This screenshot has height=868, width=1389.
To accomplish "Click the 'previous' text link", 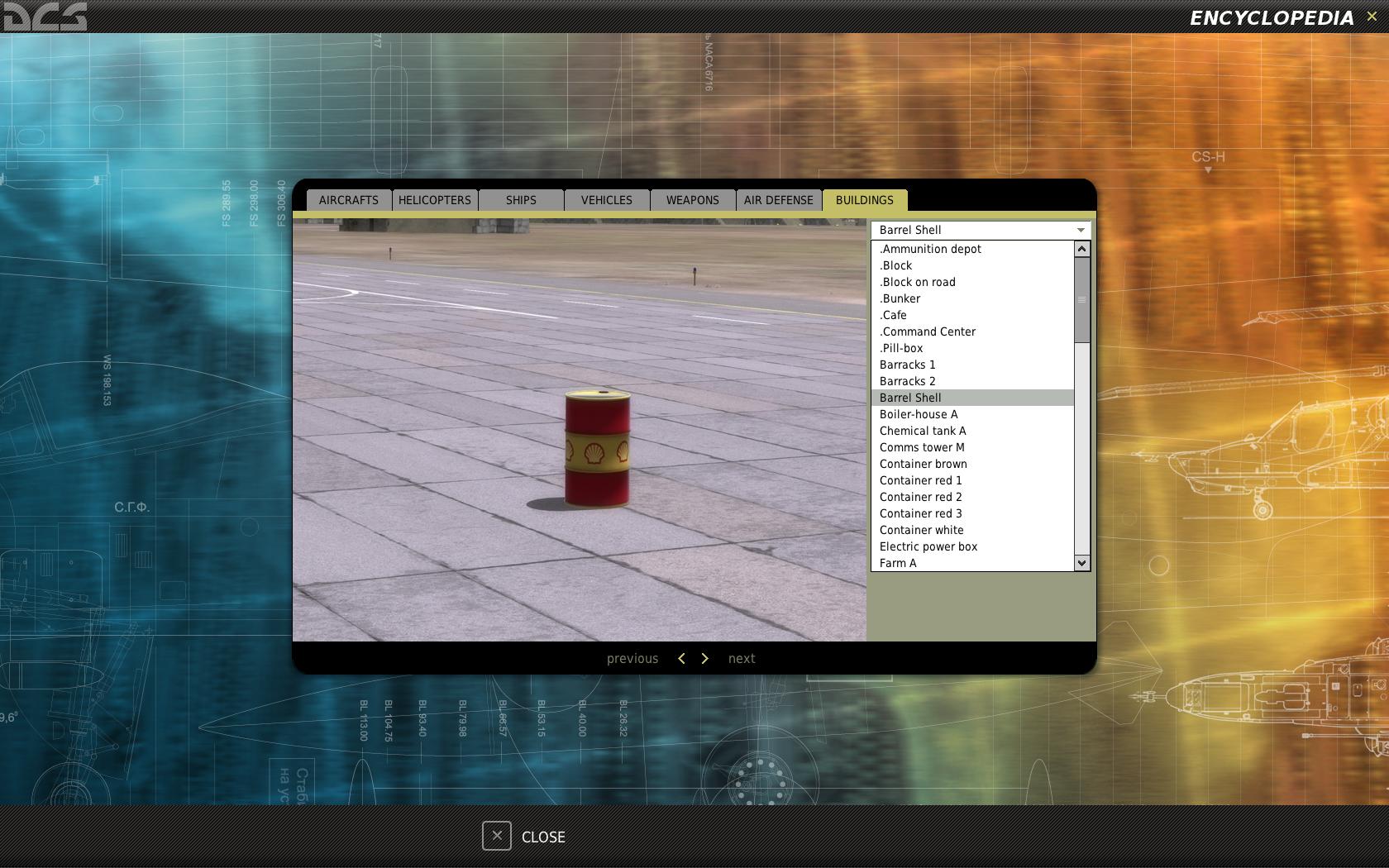I will pos(632,659).
